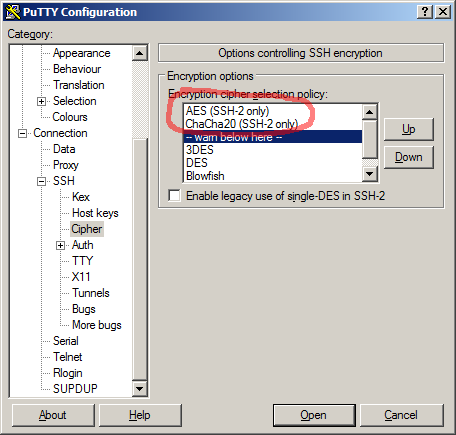The height and width of the screenshot is (435, 456).
Task: Expand the Auth tree node
Action: [x=60, y=245]
